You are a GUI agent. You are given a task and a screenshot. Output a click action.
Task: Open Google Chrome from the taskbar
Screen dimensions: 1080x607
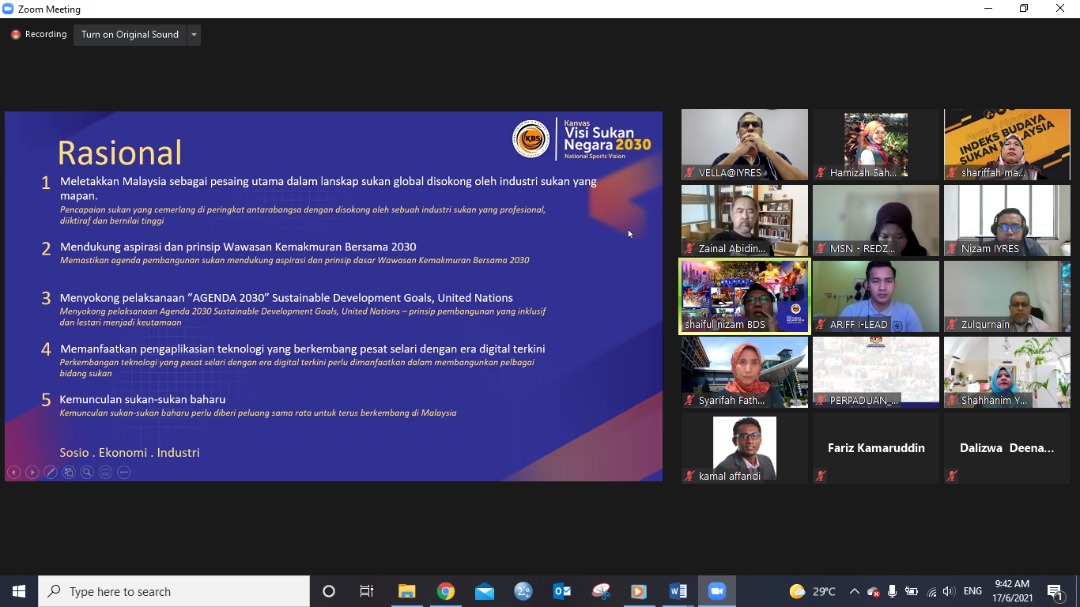[446, 591]
